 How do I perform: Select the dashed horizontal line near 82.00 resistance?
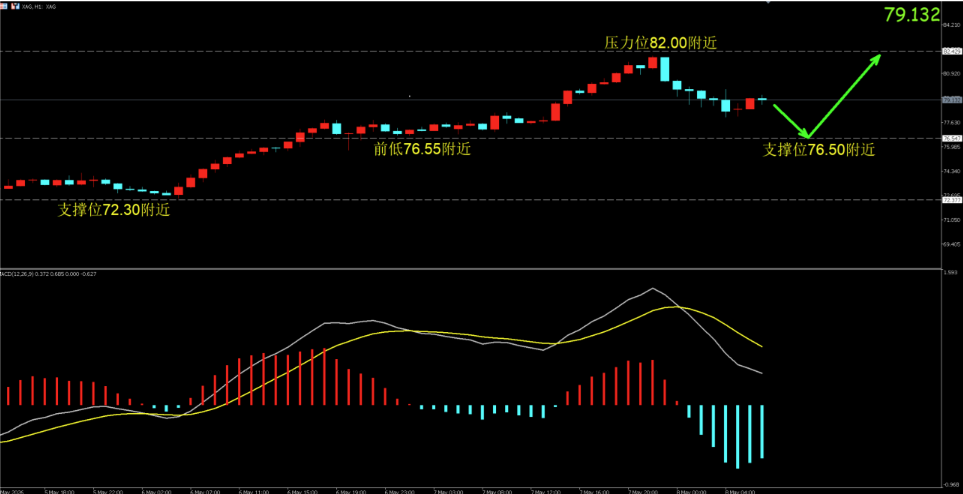pyautogui.click(x=470, y=52)
